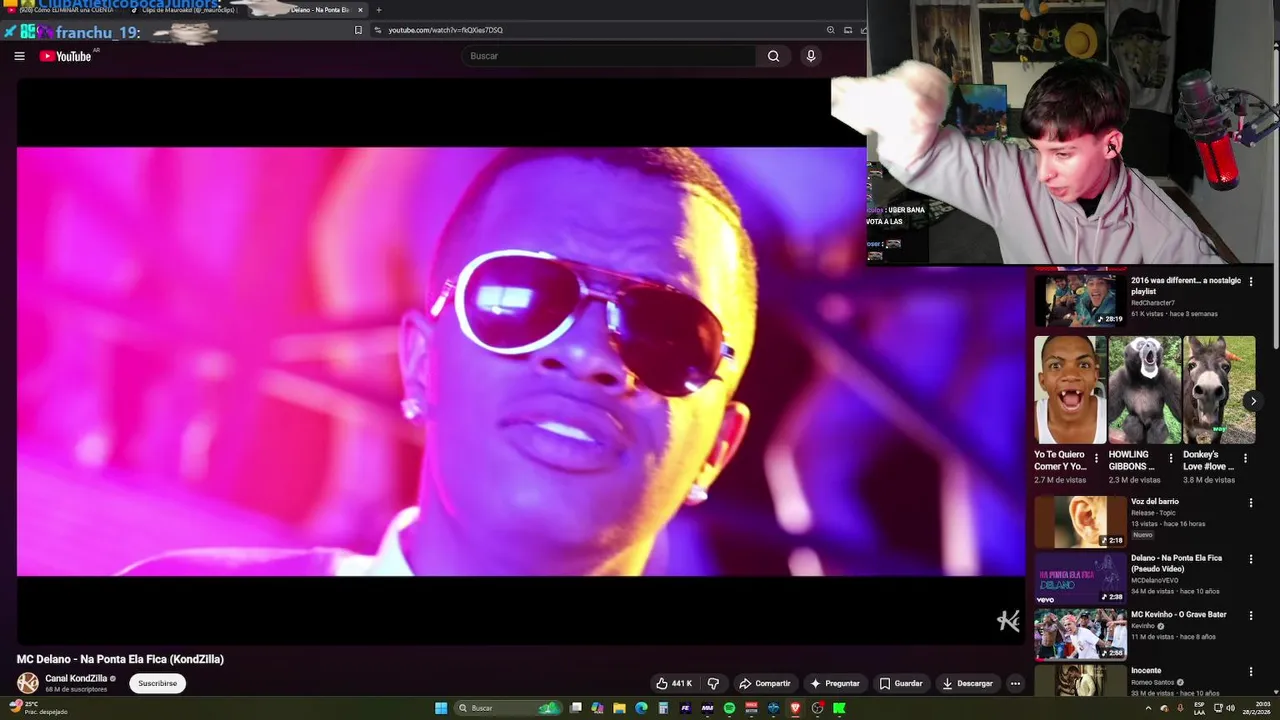Open a new browser tab with plus
The width and height of the screenshot is (1280, 720).
(x=378, y=10)
